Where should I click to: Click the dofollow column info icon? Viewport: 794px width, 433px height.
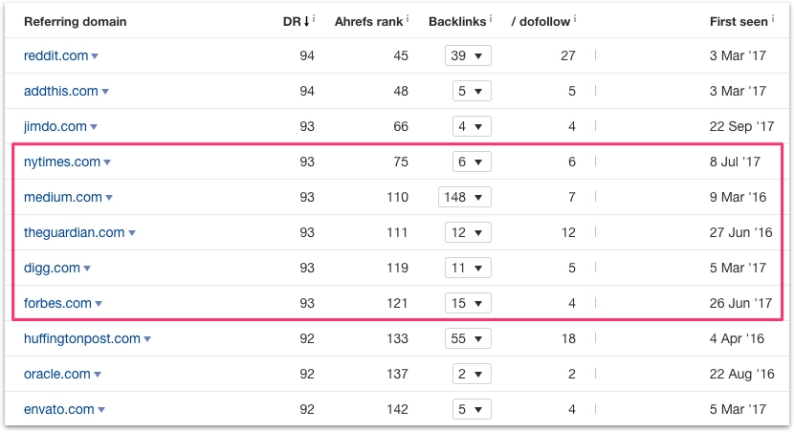pos(577,18)
